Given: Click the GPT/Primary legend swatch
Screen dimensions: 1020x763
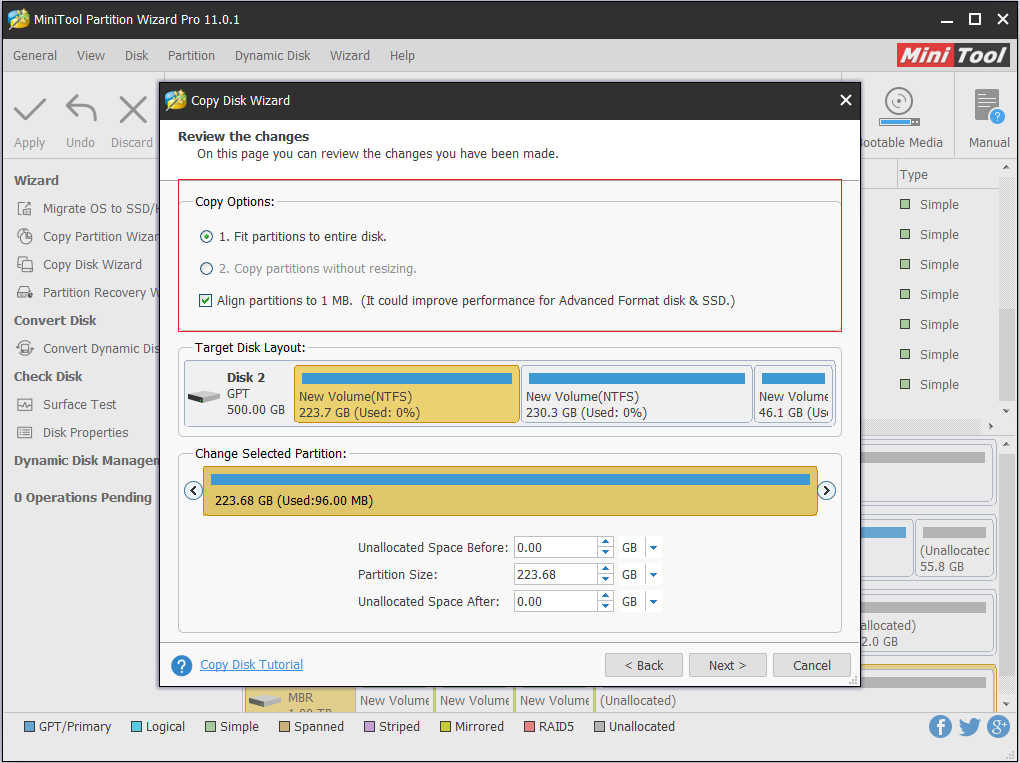Looking at the screenshot, I should [29, 727].
